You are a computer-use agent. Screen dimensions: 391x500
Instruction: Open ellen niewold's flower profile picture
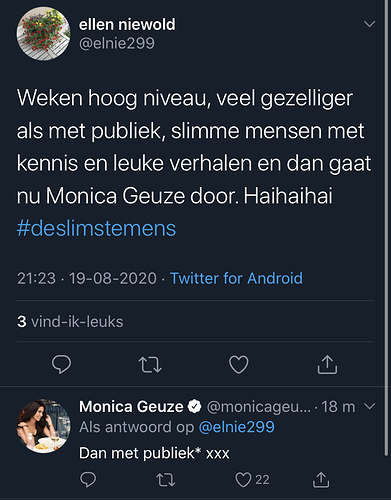click(43, 33)
